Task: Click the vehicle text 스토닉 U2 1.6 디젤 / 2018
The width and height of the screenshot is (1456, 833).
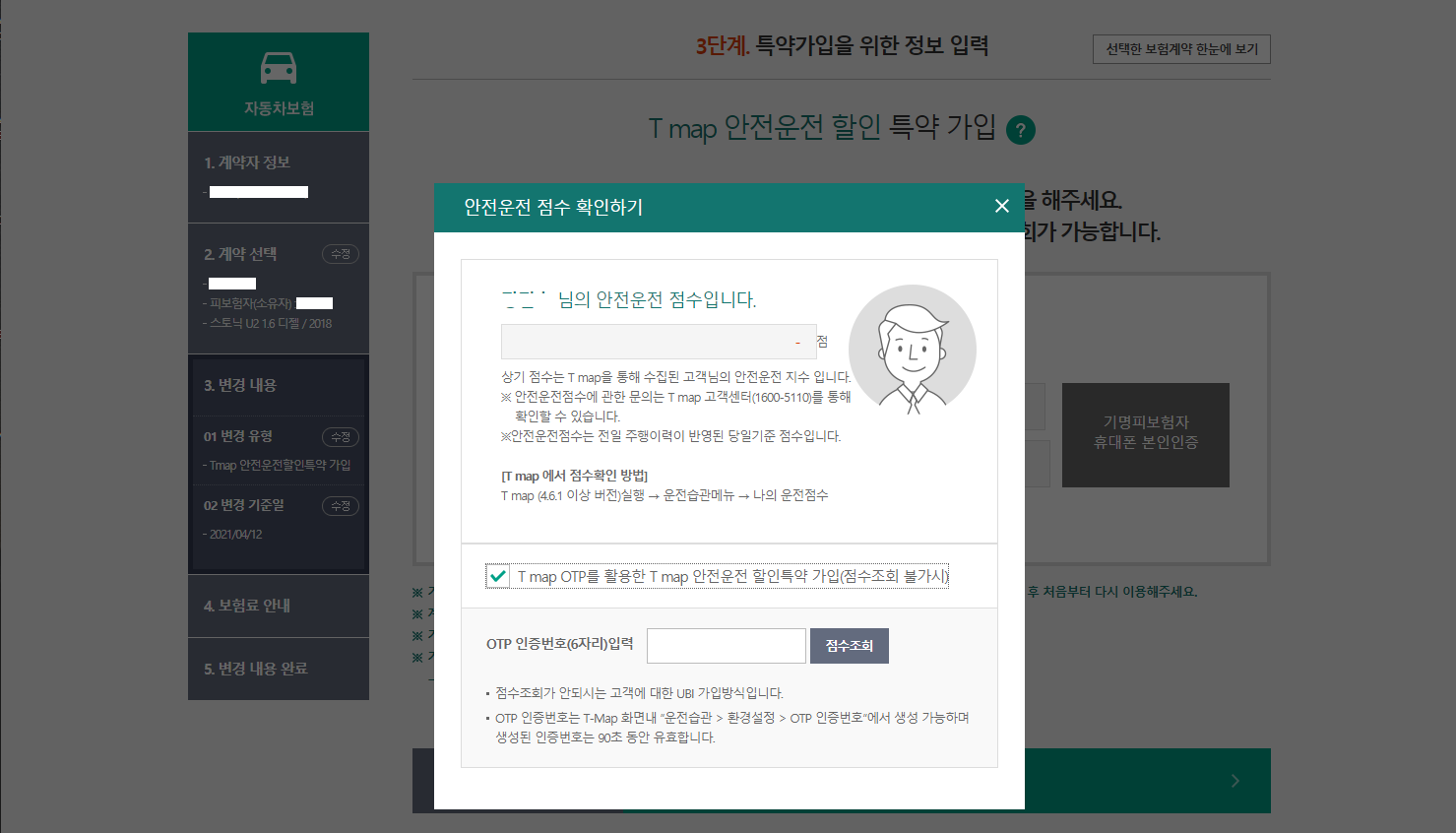Action: (x=271, y=324)
